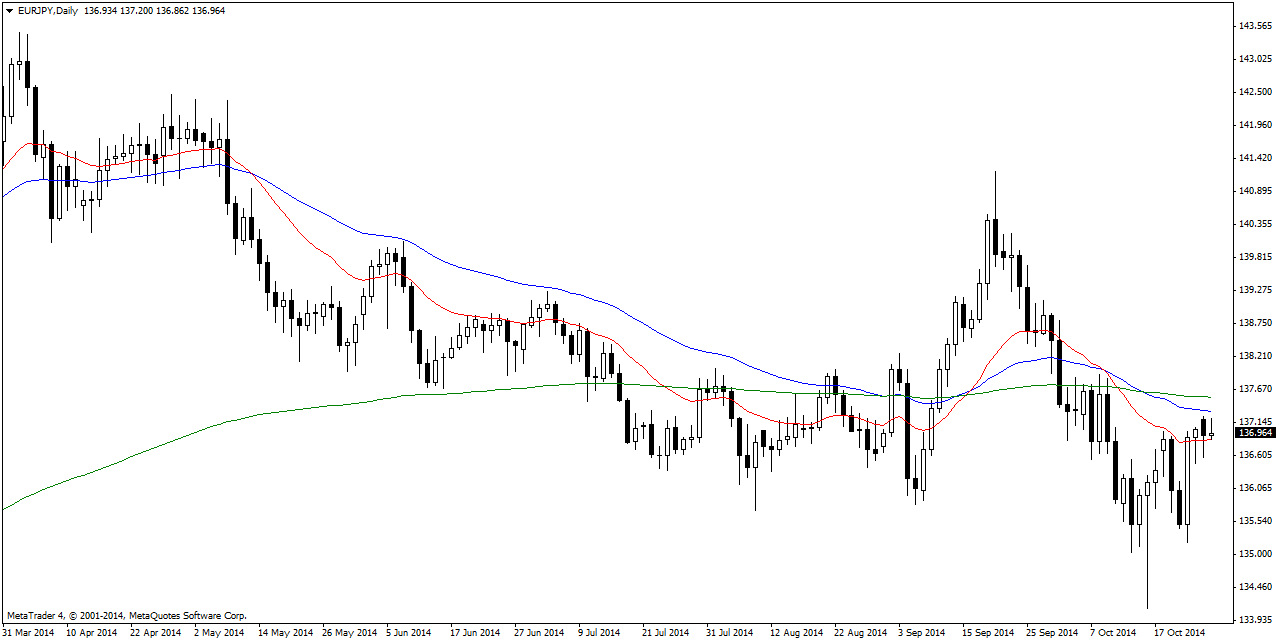Click the 137.145 price axis label
This screenshot has height=641, width=1276.
pos(1254,422)
